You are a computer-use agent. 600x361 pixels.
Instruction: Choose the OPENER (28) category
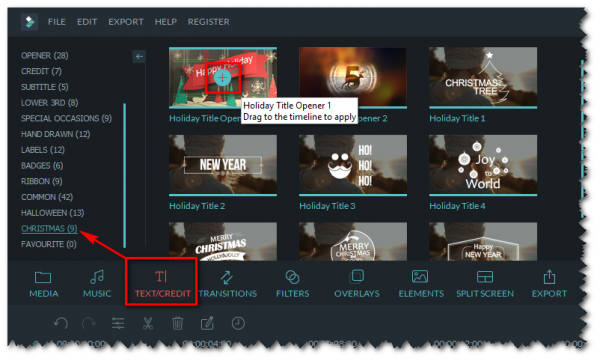45,56
